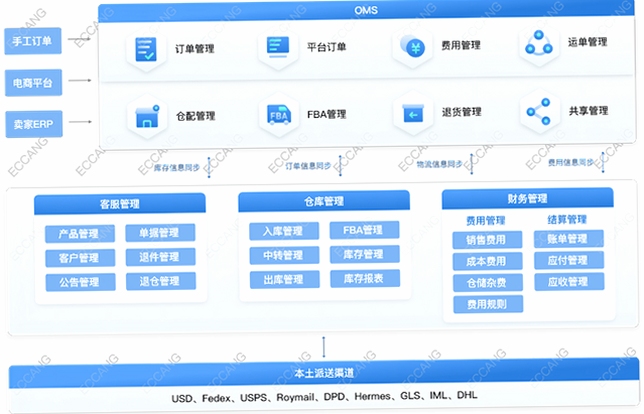Select the 卖家ERP source box
This screenshot has width=644, height=414.
coord(34,124)
